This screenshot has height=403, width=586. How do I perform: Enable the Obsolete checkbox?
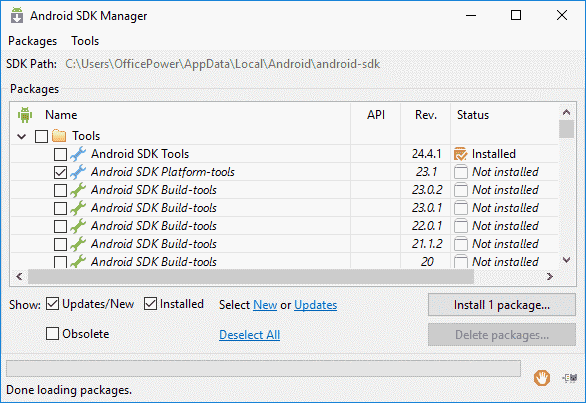[52, 333]
